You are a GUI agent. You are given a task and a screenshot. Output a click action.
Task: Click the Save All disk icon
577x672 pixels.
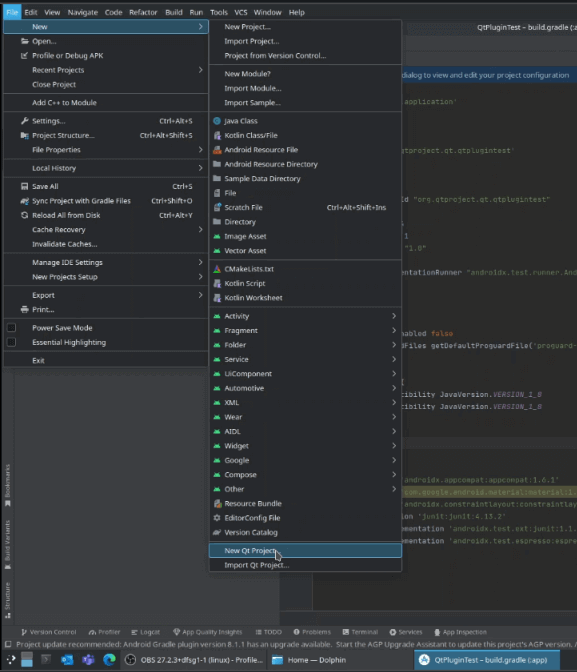[24, 186]
